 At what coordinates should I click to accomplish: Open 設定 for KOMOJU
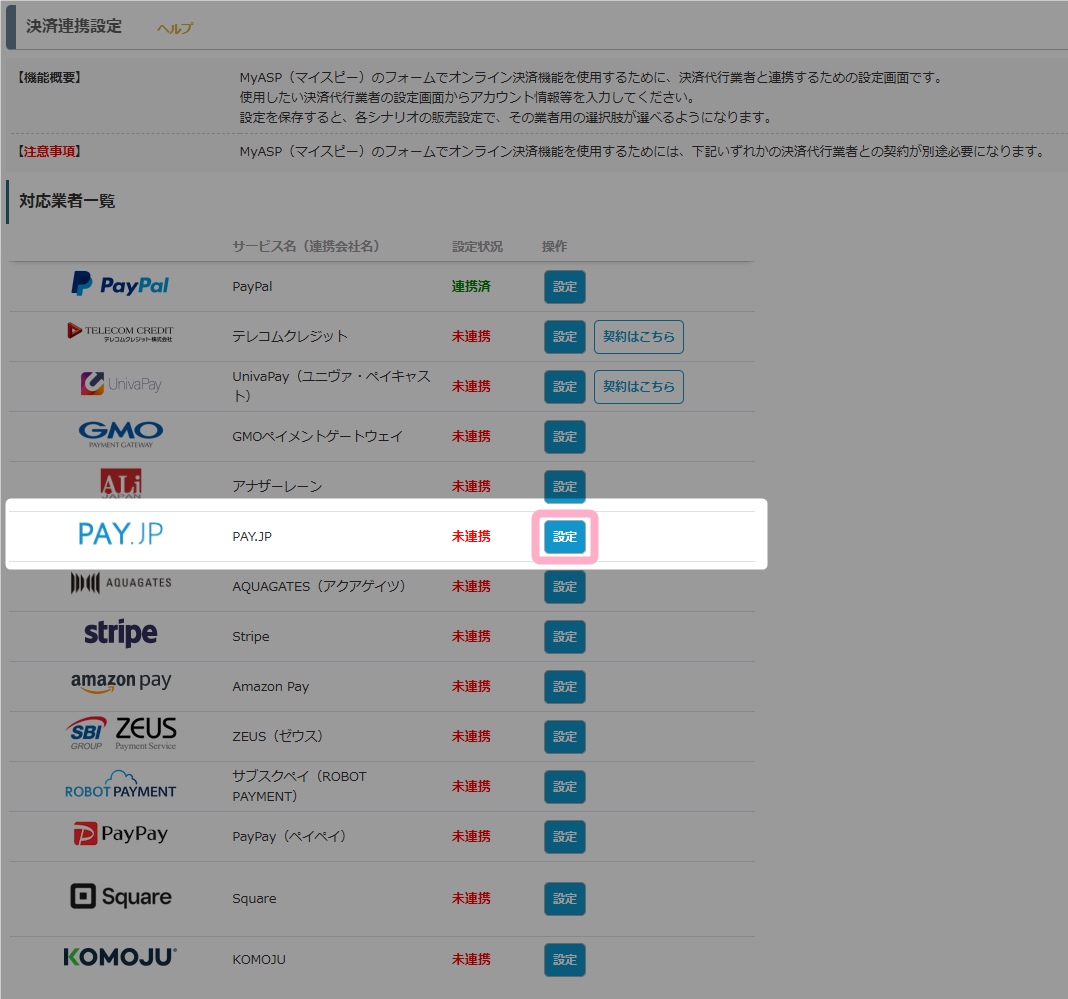pyautogui.click(x=565, y=960)
